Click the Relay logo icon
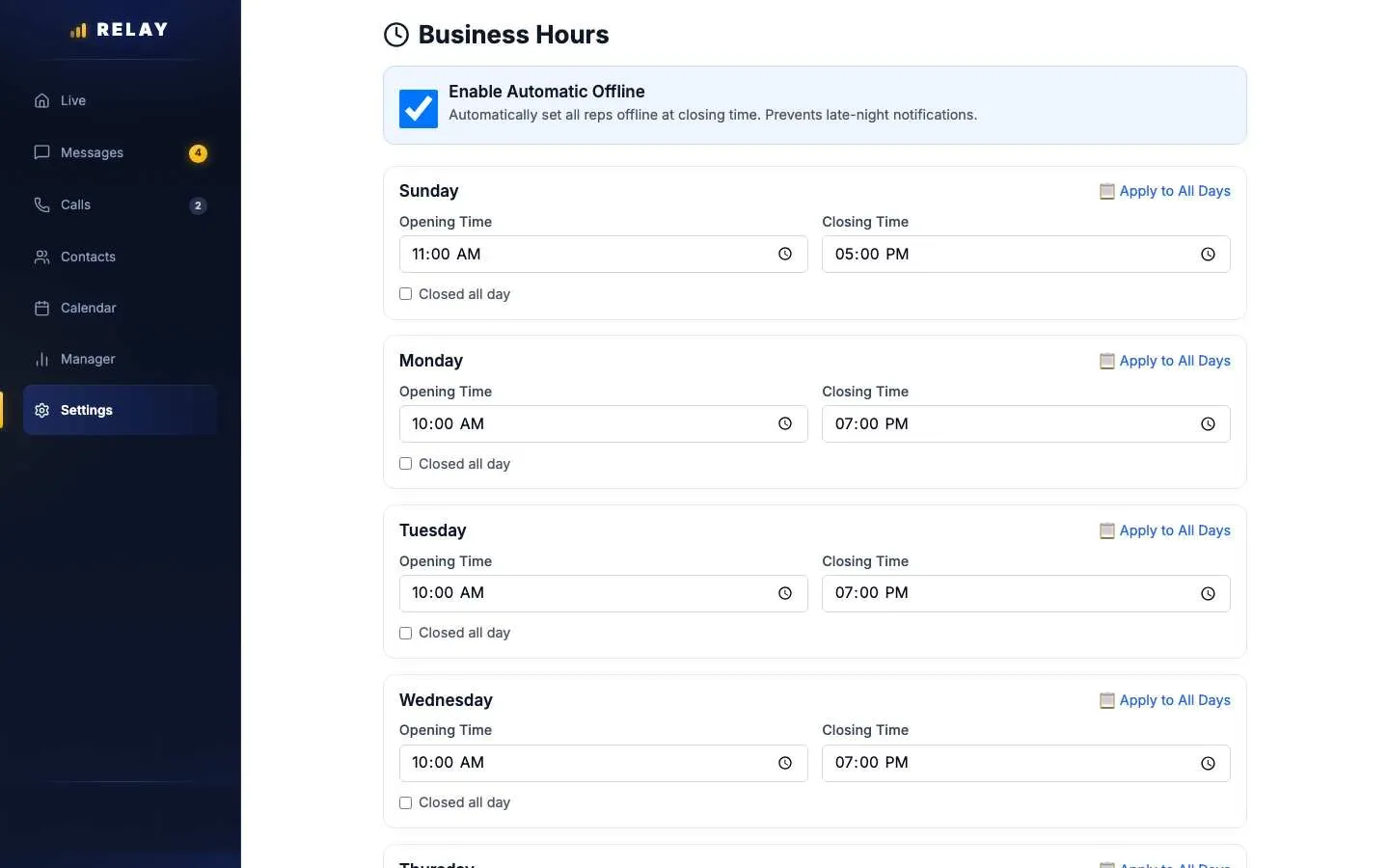 [x=78, y=30]
